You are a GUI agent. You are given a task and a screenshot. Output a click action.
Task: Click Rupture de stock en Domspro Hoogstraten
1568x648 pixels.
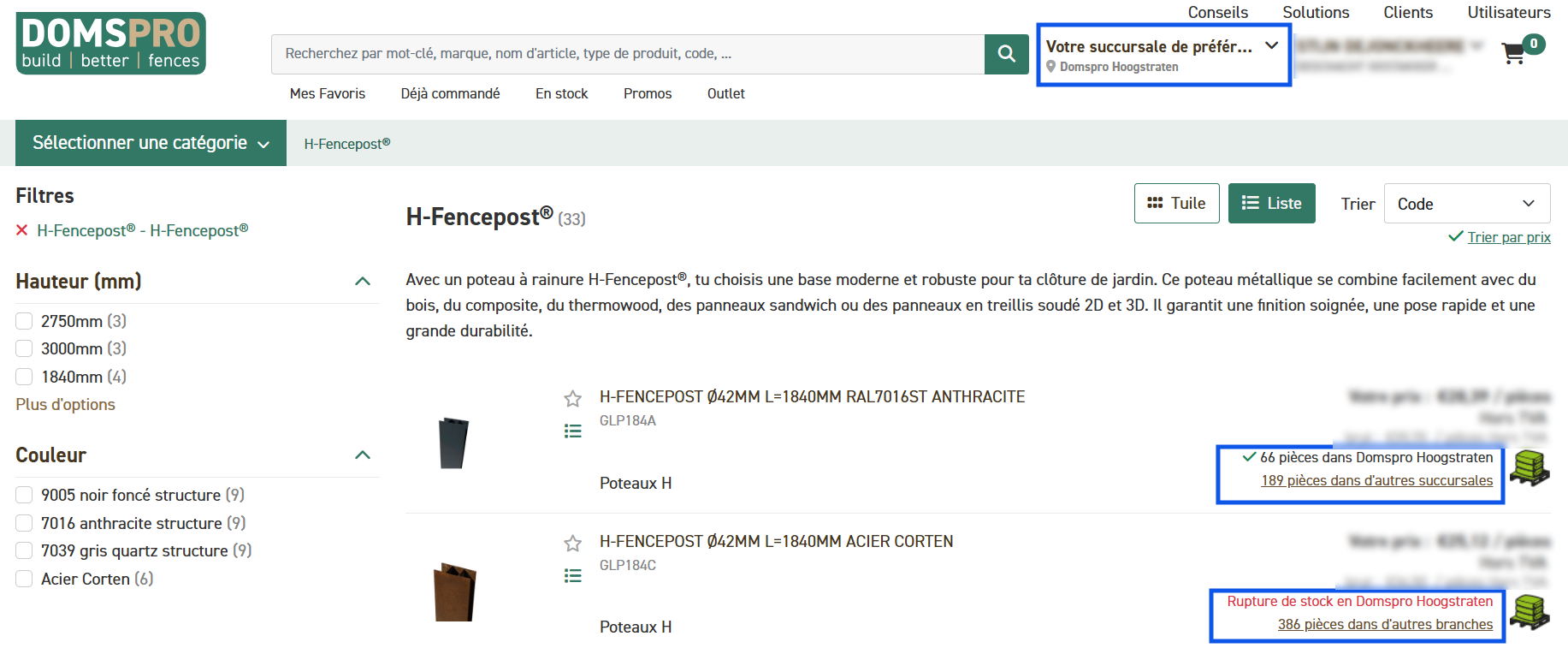pyautogui.click(x=1360, y=601)
